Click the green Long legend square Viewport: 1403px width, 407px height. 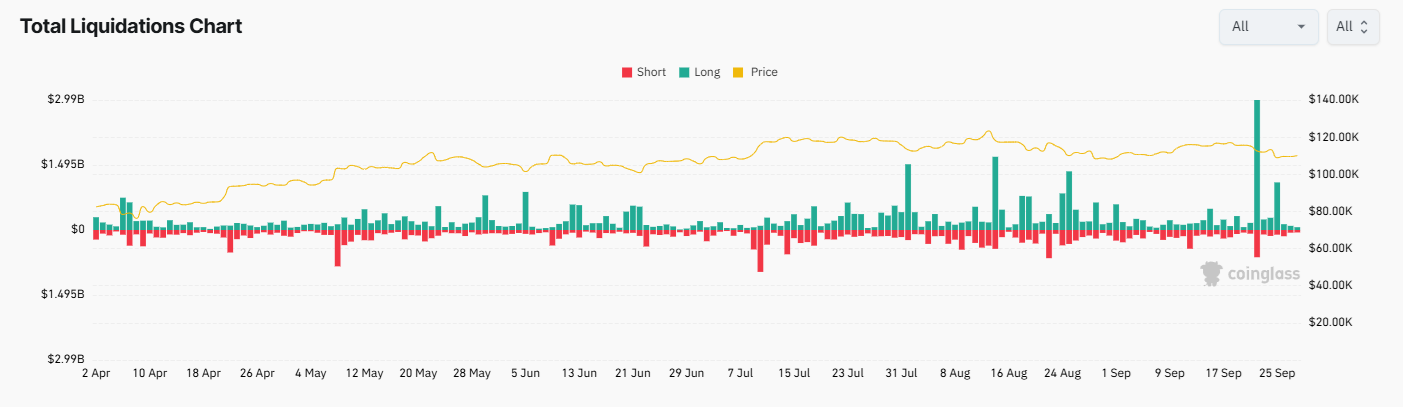(684, 72)
